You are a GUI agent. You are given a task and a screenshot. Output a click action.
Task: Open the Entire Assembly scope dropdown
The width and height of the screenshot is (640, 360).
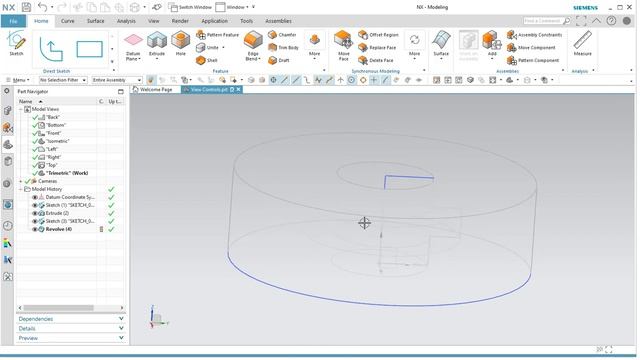tap(117, 80)
